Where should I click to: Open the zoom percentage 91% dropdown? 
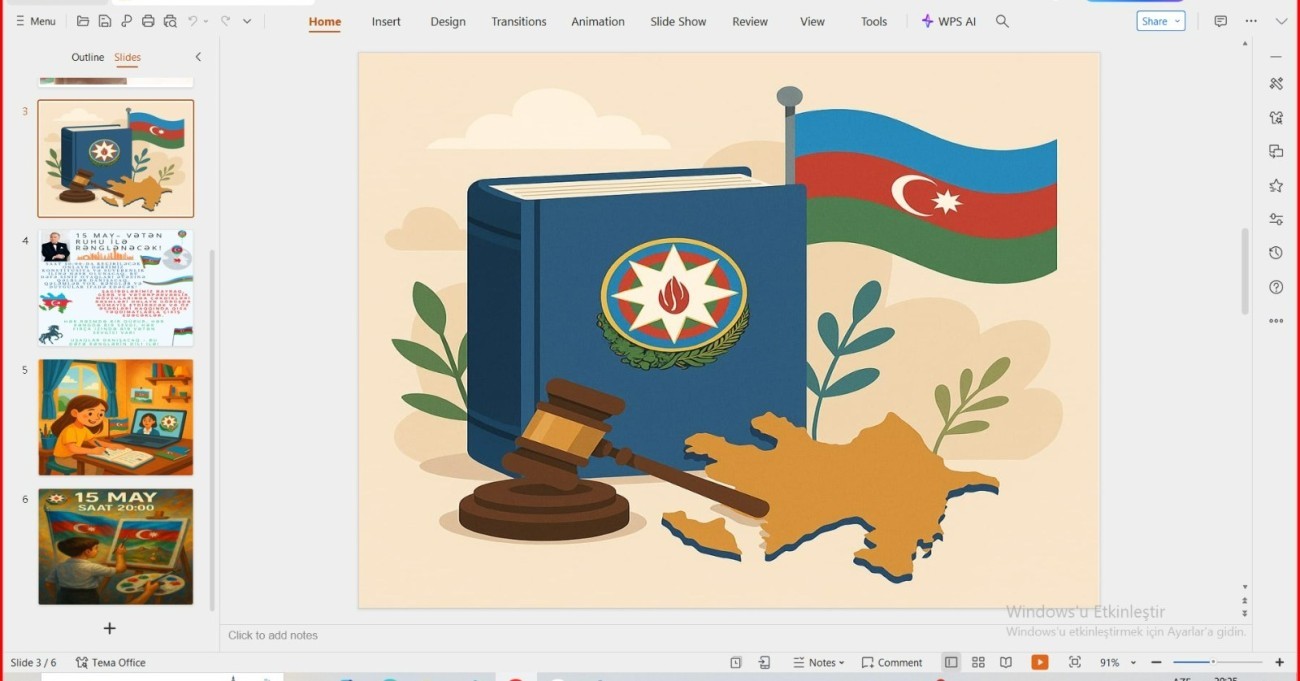click(1133, 663)
